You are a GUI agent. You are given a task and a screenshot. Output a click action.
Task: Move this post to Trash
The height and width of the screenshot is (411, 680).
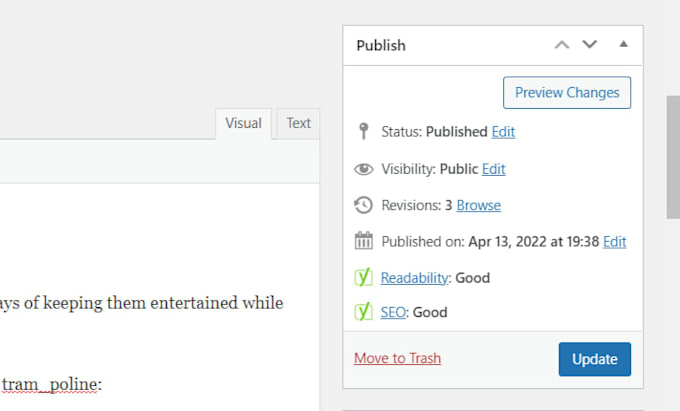tap(397, 359)
